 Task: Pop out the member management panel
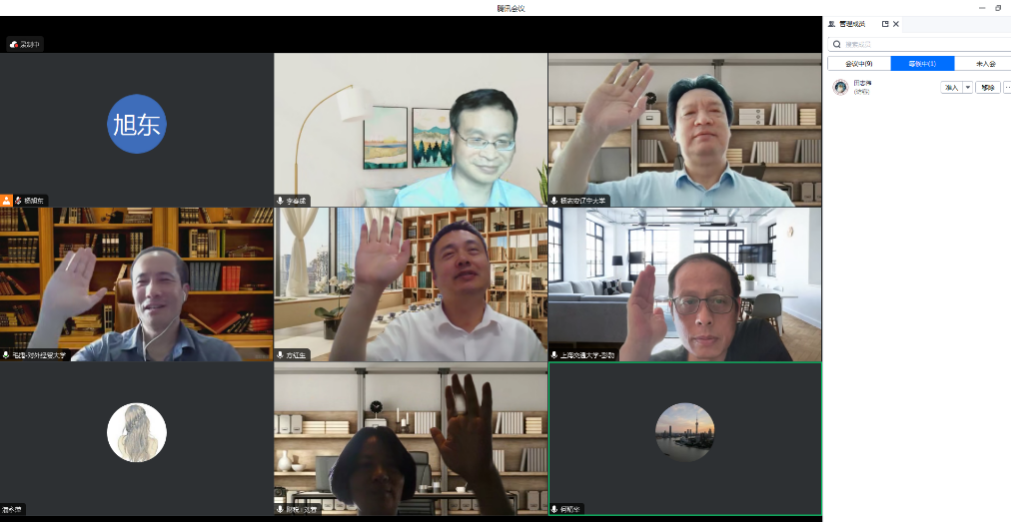(885, 24)
